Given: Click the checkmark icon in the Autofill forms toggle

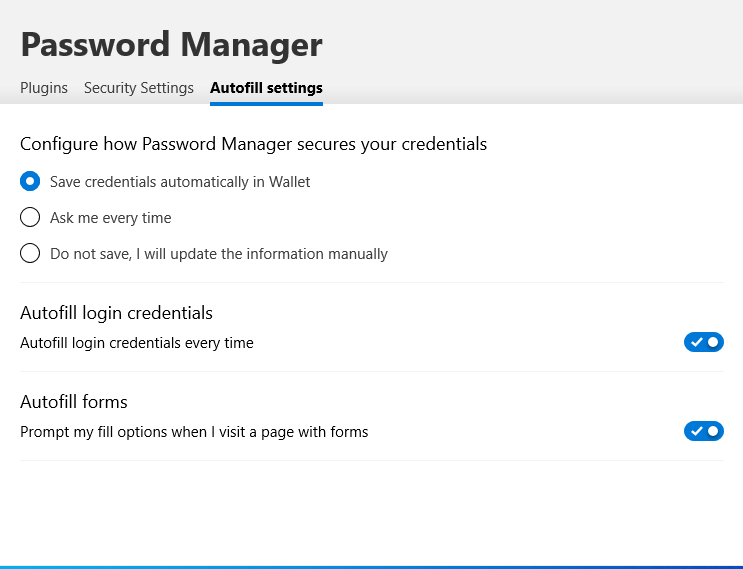Looking at the screenshot, I should (x=697, y=432).
